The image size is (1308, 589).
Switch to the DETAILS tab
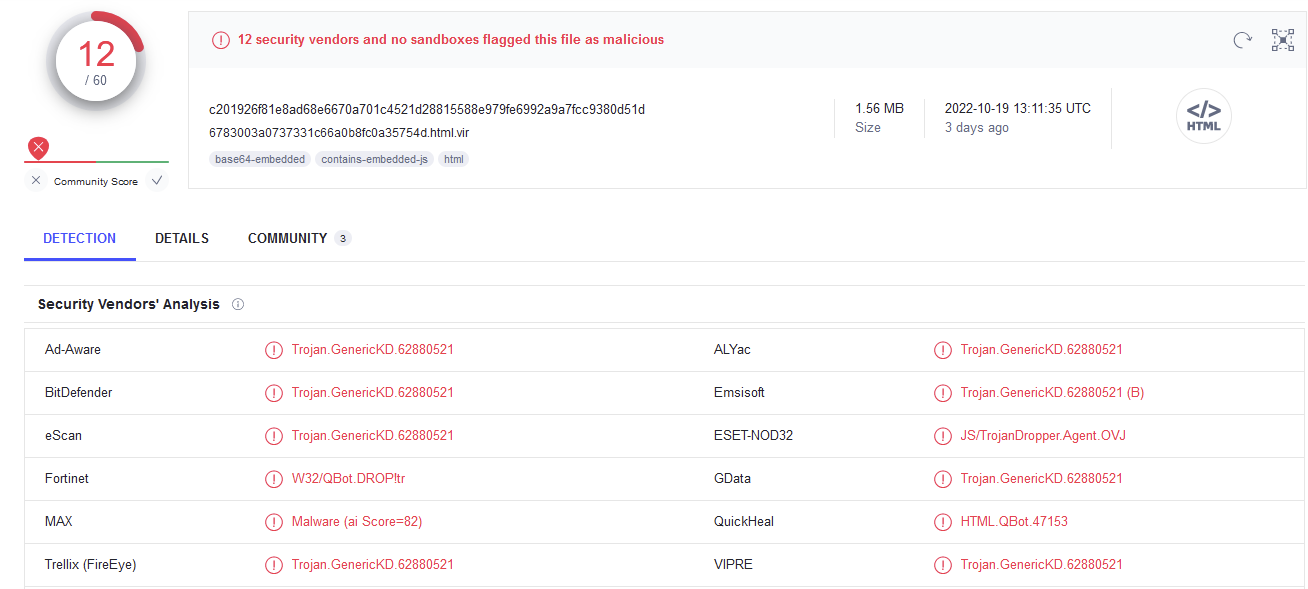point(182,238)
